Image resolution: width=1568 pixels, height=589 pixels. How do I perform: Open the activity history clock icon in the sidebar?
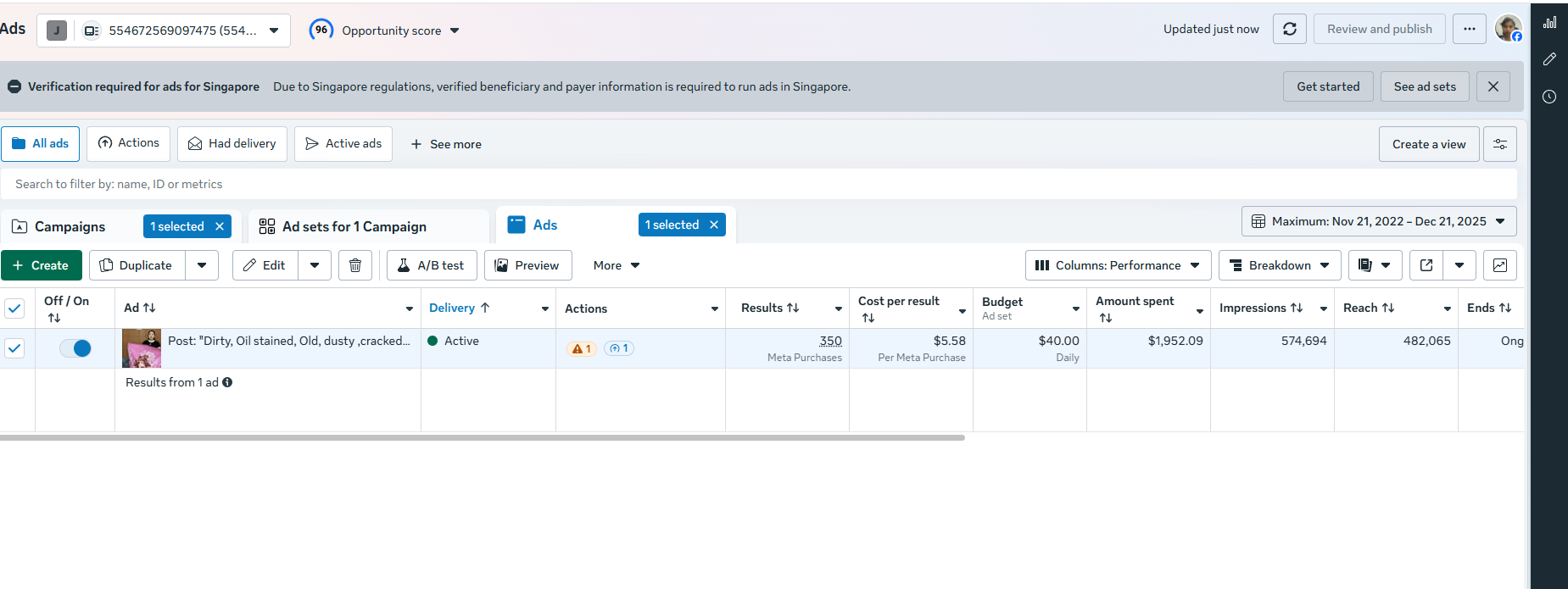coord(1549,97)
